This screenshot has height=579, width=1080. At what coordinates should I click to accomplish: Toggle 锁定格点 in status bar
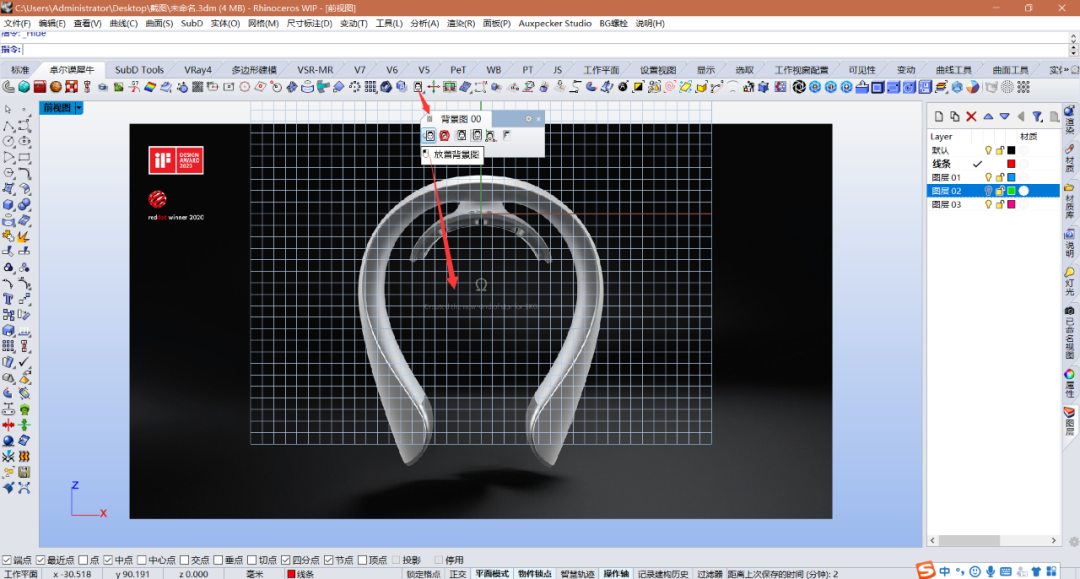[x=423, y=574]
